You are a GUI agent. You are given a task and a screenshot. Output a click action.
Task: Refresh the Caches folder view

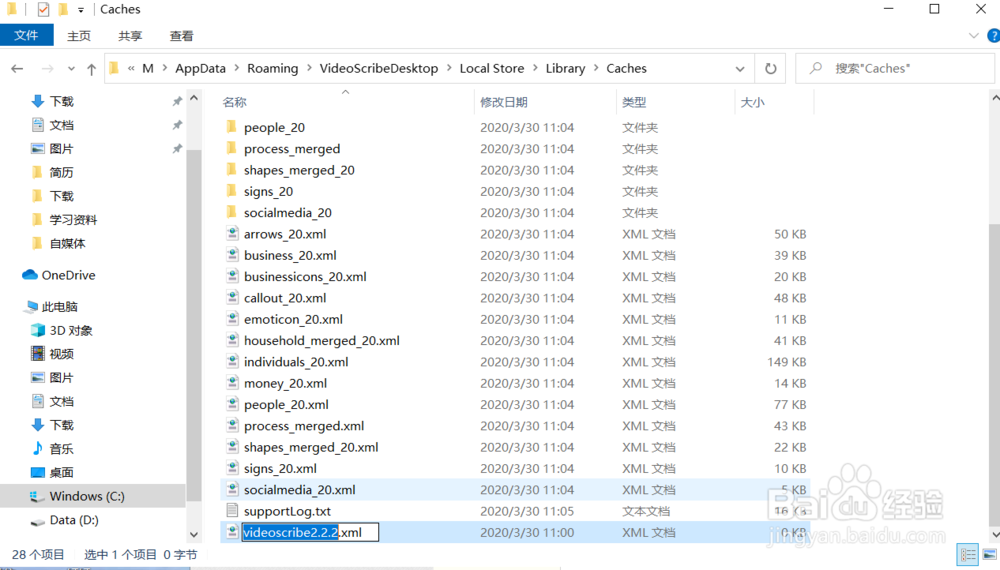[x=770, y=68]
